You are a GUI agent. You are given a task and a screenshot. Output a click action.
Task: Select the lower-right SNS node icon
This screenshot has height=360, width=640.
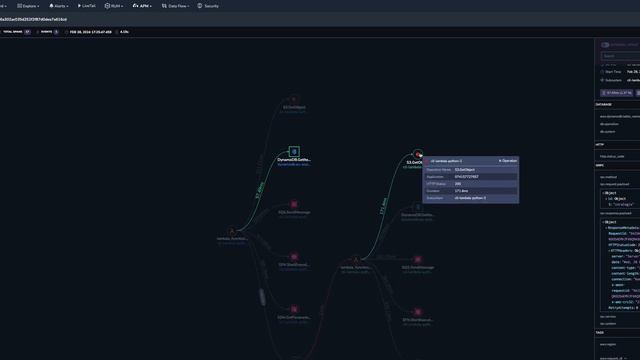[x=418, y=312]
